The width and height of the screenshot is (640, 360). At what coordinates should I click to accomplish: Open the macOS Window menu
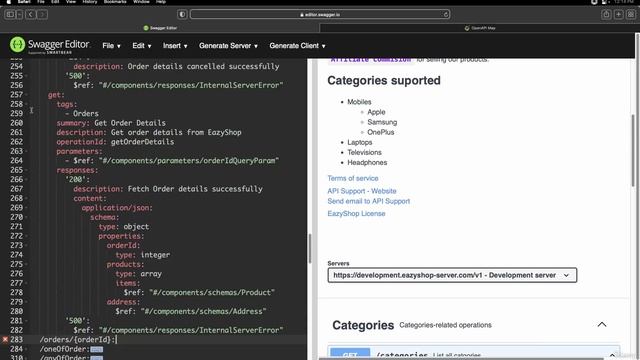tap(141, 2)
